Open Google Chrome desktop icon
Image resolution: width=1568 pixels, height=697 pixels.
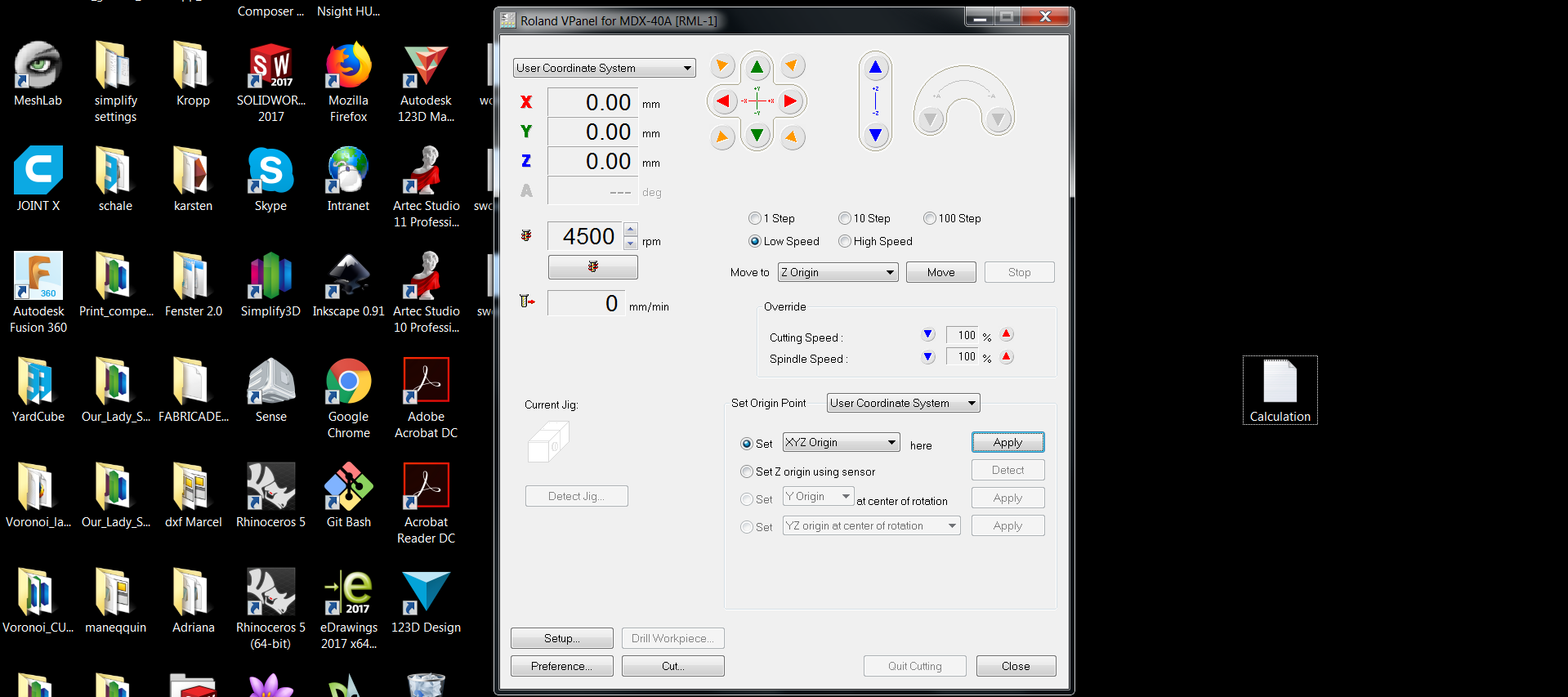349,399
